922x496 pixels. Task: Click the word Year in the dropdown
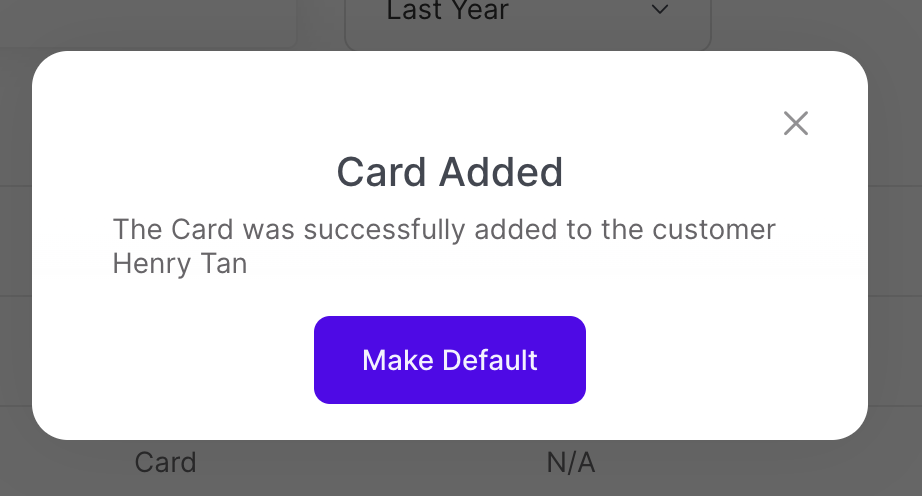click(x=478, y=11)
